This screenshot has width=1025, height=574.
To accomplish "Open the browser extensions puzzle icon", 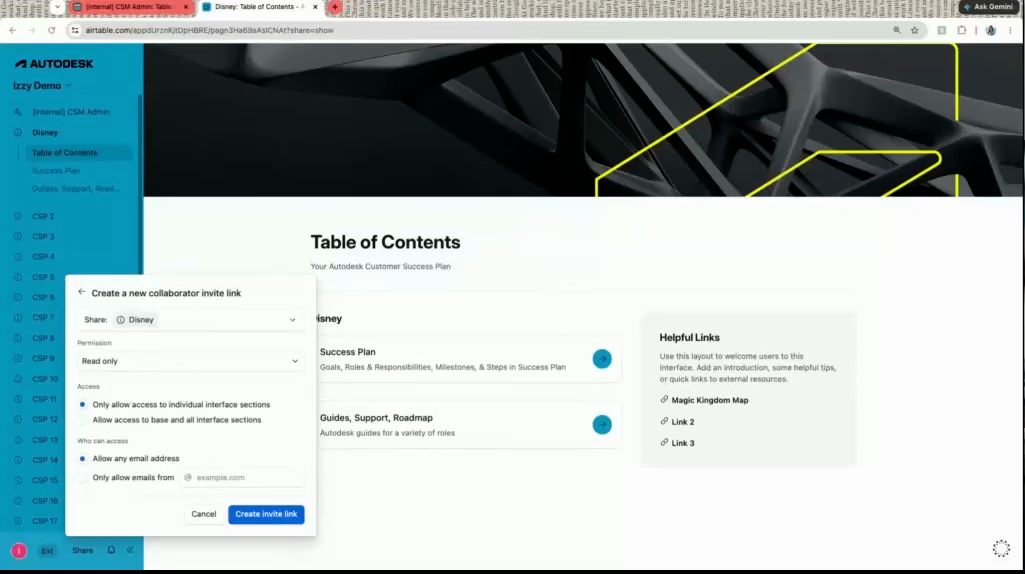I will 962,30.
